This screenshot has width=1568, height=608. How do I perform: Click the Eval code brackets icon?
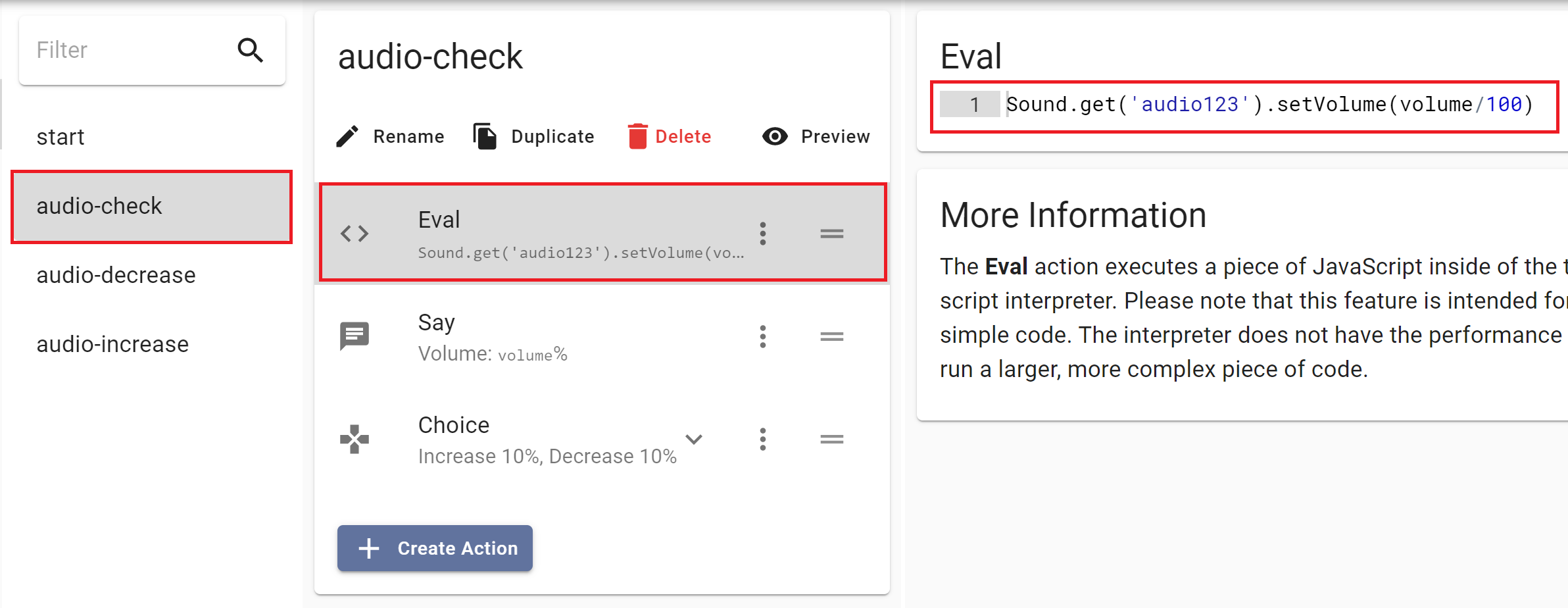355,233
